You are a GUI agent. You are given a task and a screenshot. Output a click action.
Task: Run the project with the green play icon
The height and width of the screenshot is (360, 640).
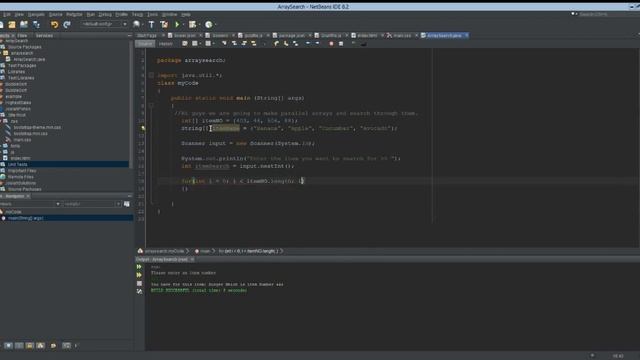pos(177,24)
